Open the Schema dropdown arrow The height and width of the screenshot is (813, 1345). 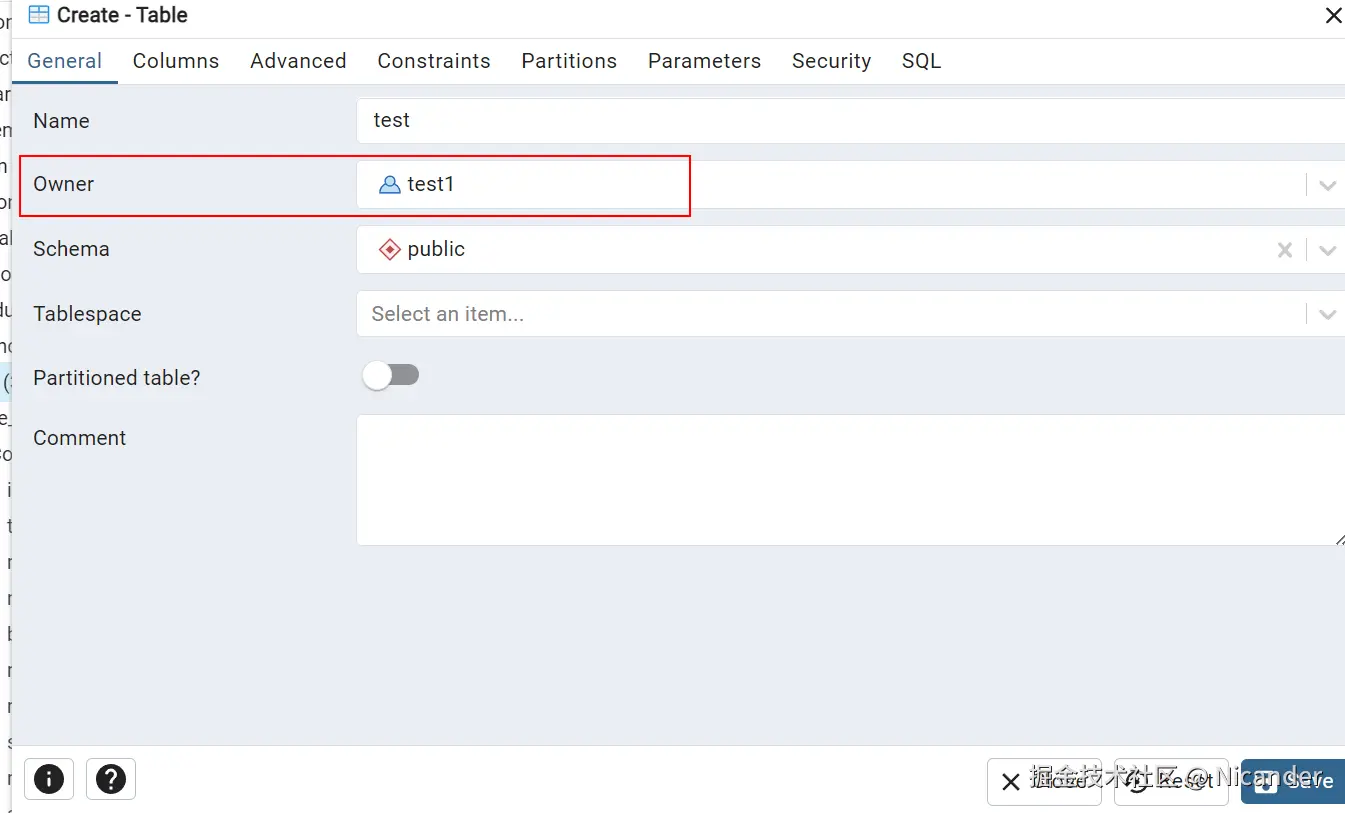(1327, 250)
